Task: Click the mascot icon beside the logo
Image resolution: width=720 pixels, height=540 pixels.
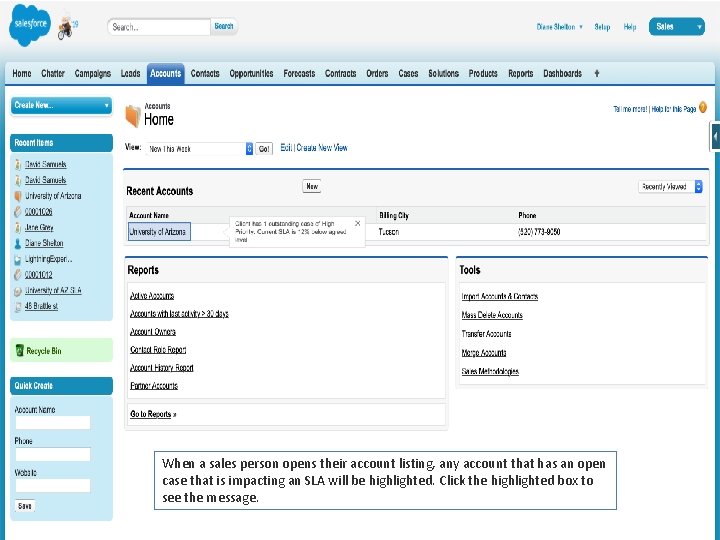Action: point(67,28)
